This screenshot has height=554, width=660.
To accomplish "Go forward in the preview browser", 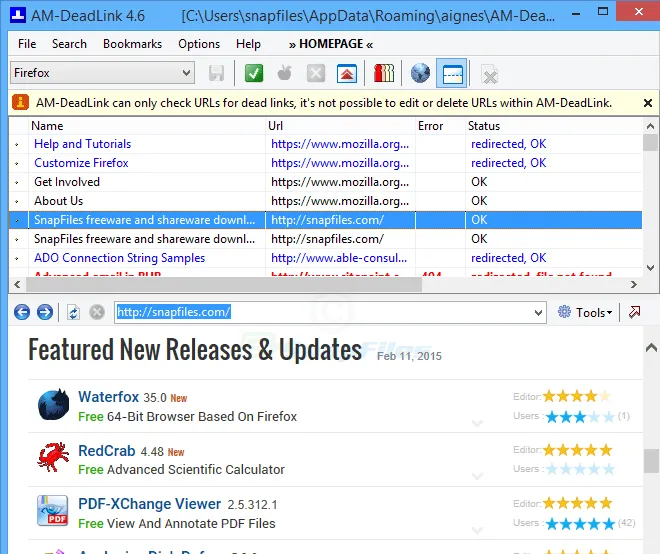I will point(45,312).
